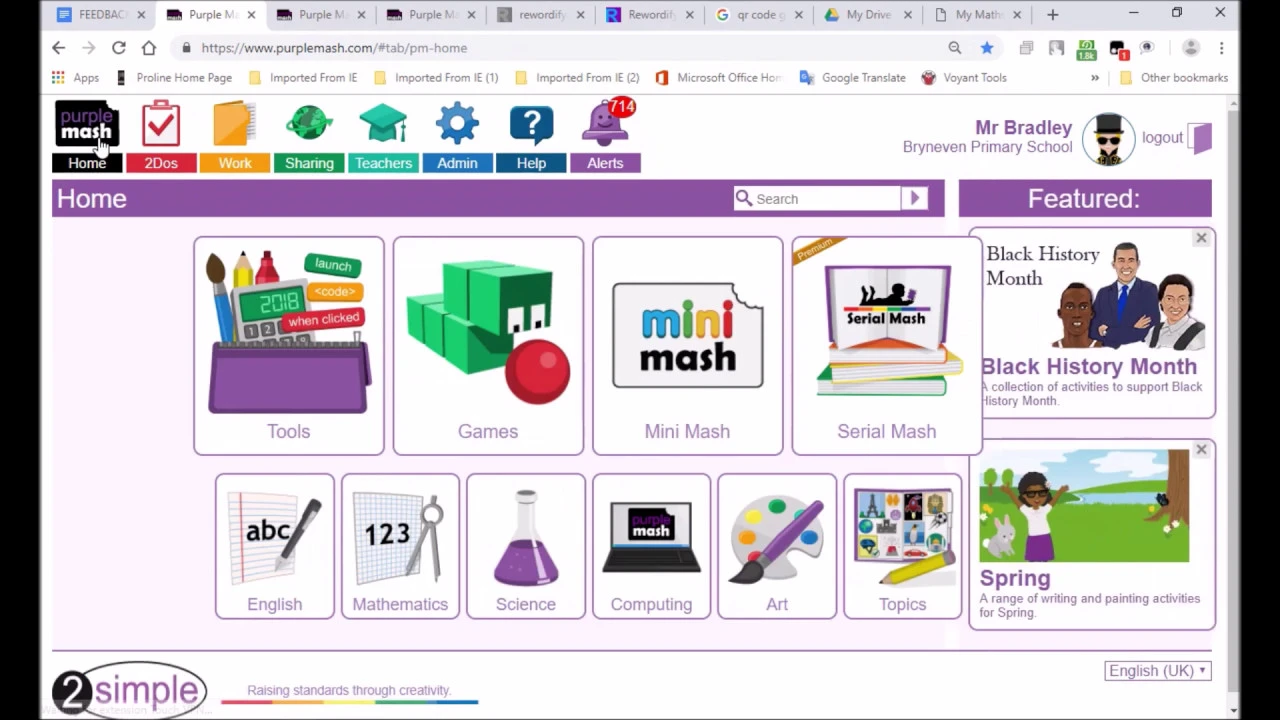1280x720 pixels.
Task: Switch to the My Maths tab
Action: pos(979,15)
